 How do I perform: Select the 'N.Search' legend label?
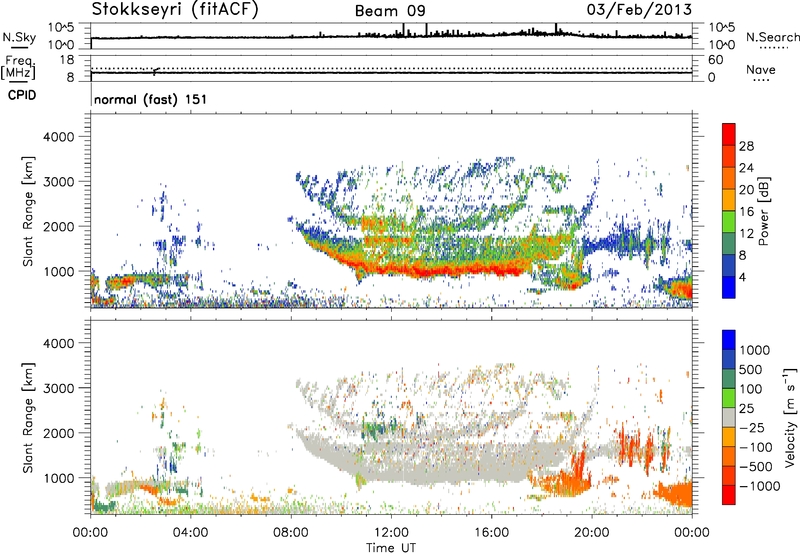click(773, 37)
